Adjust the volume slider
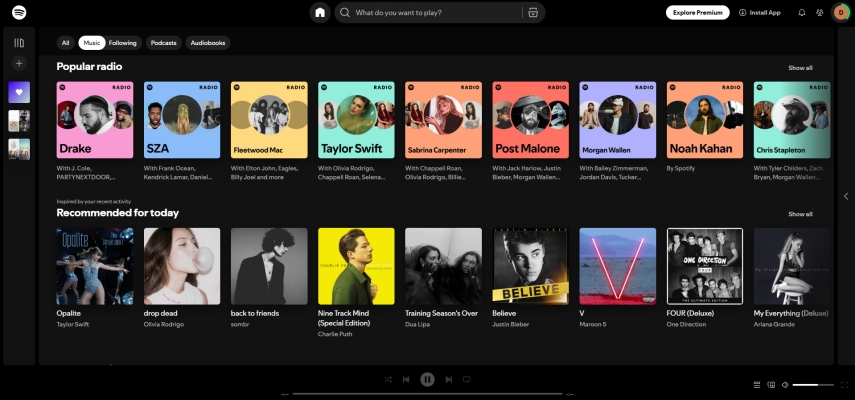Image resolution: width=855 pixels, height=400 pixels. tap(813, 385)
